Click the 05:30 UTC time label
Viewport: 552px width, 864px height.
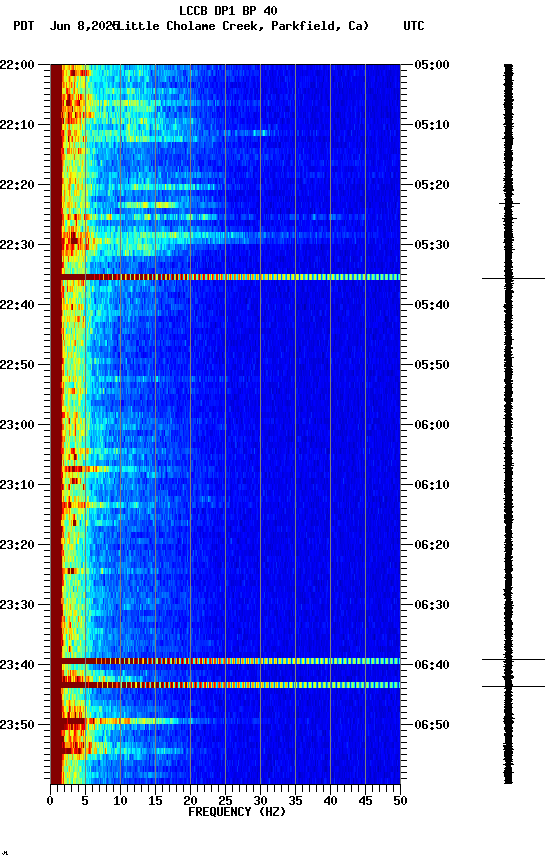pos(432,245)
